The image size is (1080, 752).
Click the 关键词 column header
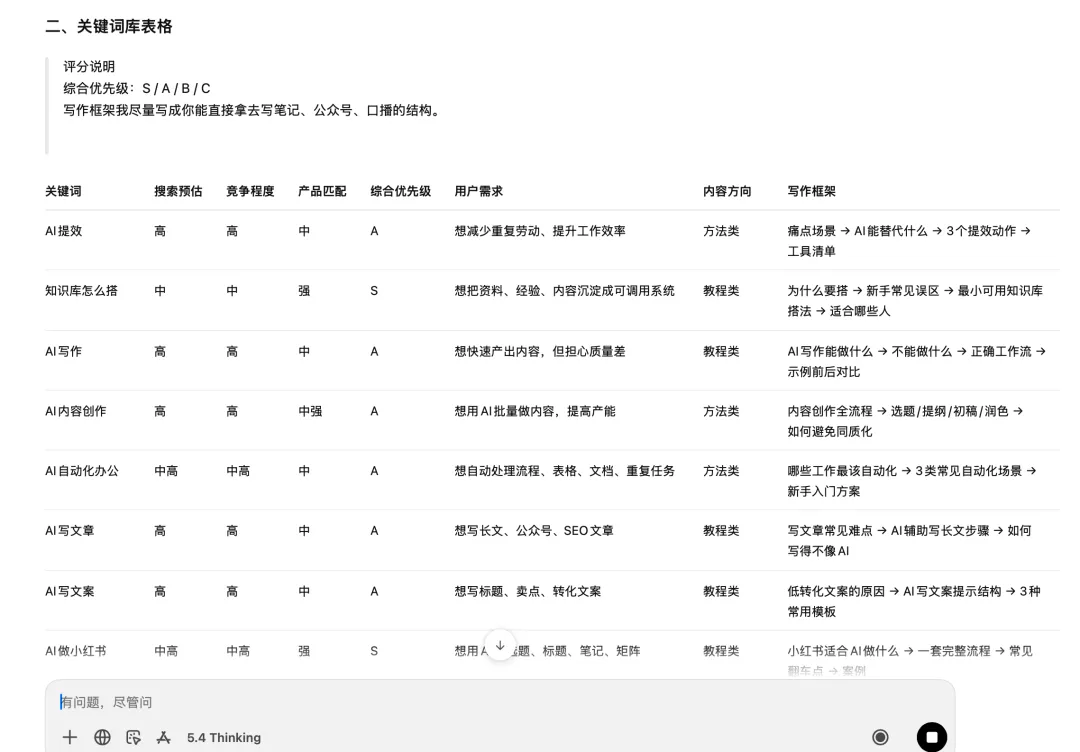pyautogui.click(x=63, y=191)
